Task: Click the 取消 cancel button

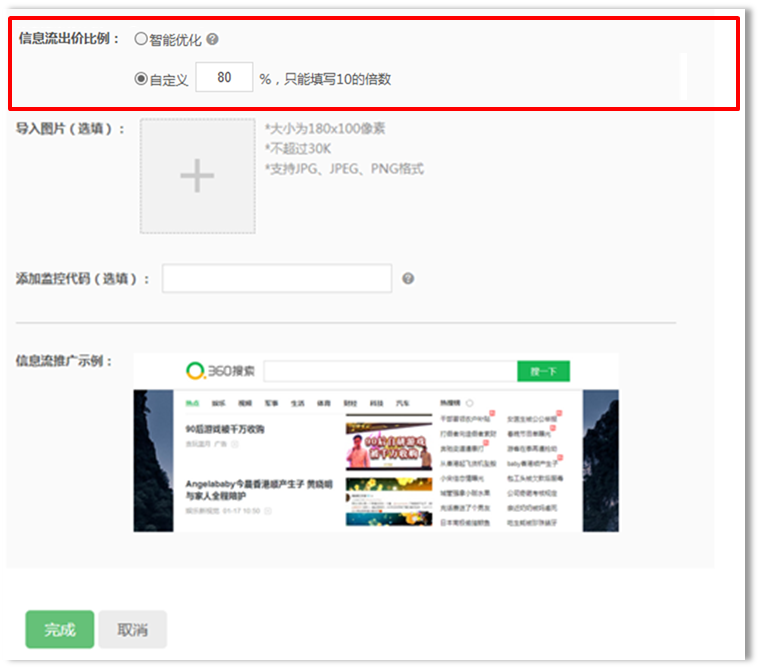Action: coord(132,629)
